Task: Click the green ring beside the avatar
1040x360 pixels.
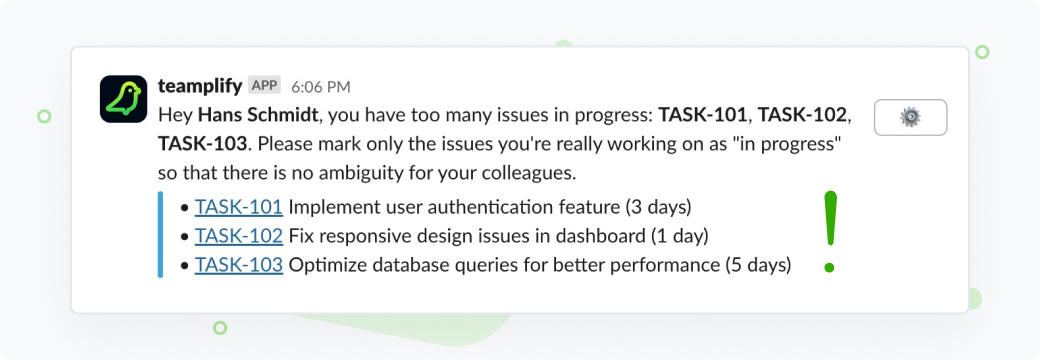Action: (x=44, y=117)
